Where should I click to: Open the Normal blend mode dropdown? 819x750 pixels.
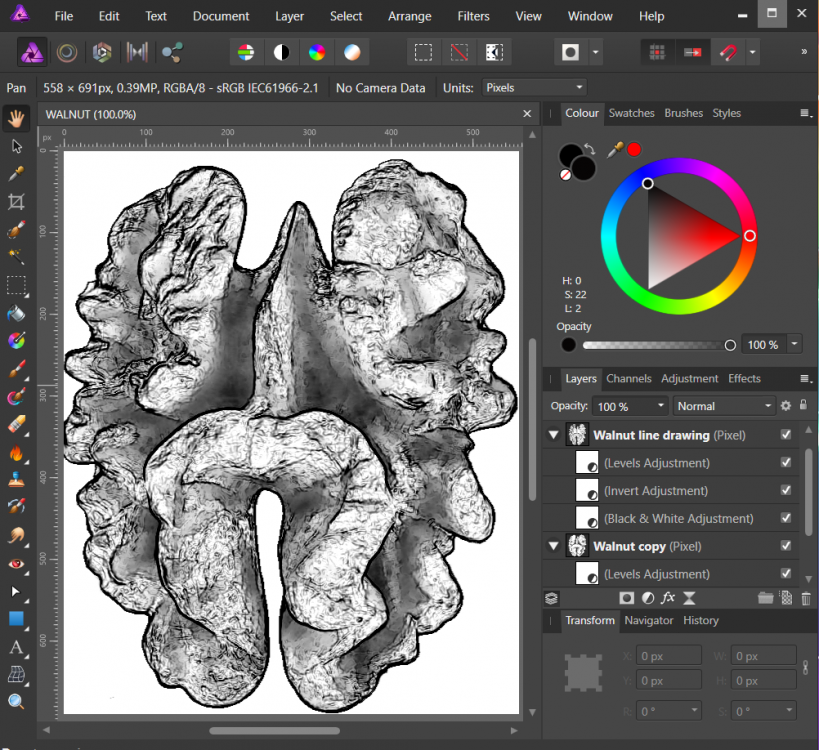pyautogui.click(x=724, y=406)
